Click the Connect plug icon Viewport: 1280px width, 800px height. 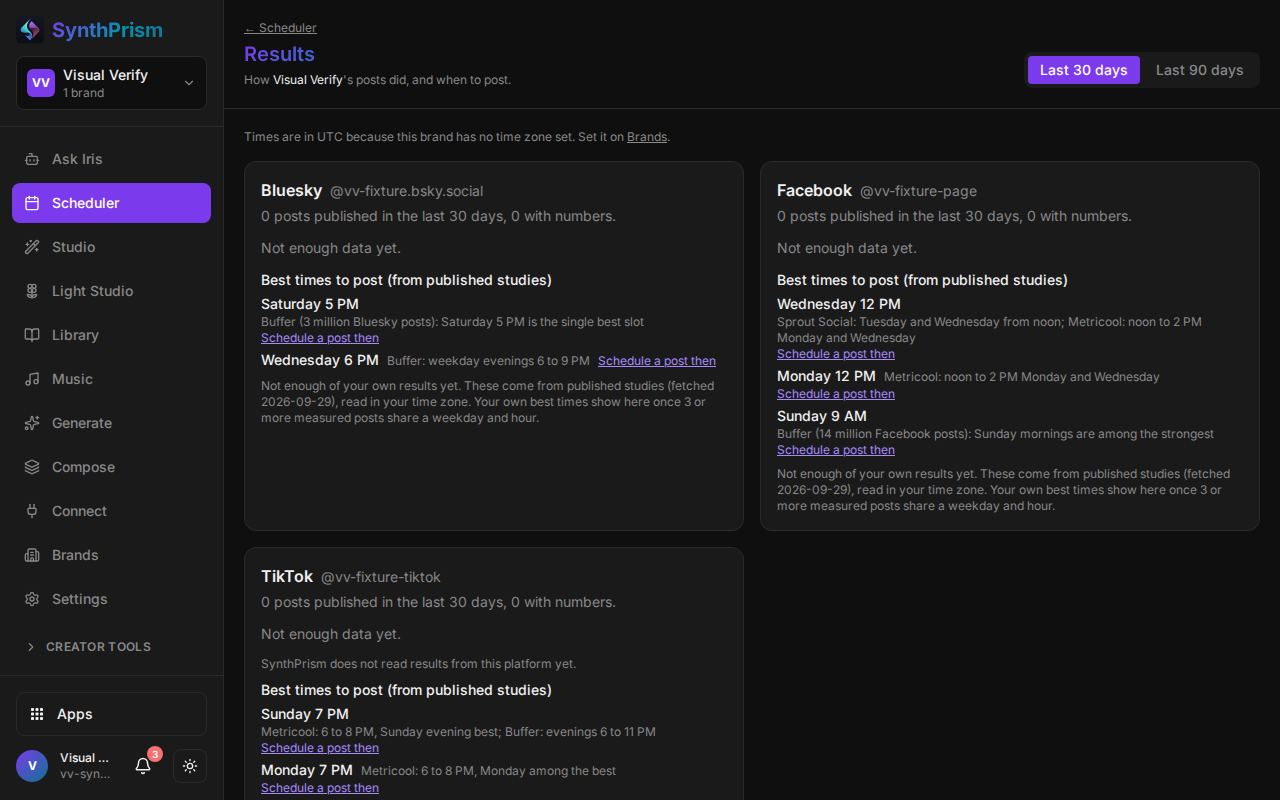coord(32,511)
